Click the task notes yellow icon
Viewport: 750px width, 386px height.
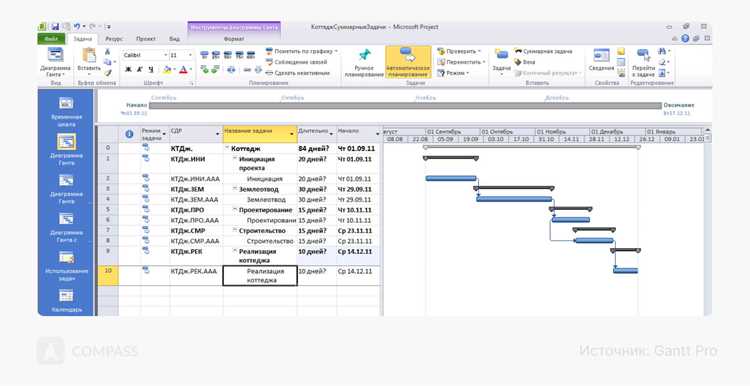pyautogui.click(x=621, y=51)
